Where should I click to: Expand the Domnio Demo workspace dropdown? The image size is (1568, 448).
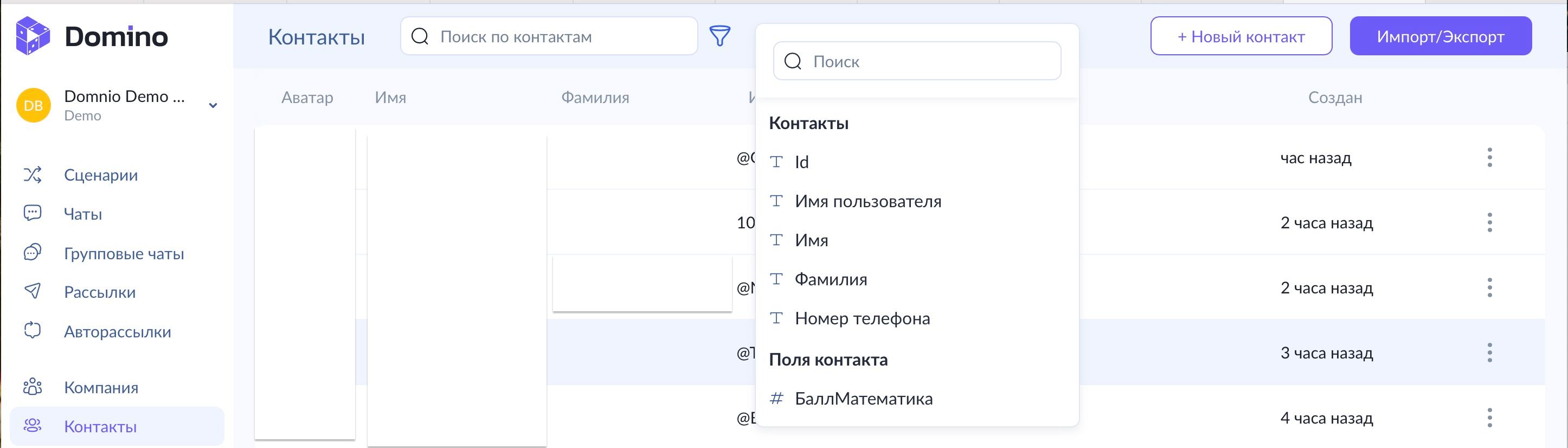(x=213, y=105)
